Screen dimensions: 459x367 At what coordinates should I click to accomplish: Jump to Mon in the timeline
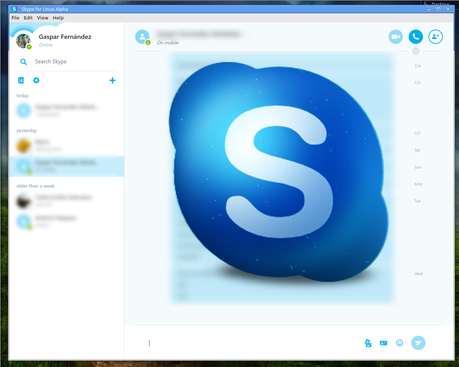418,184
